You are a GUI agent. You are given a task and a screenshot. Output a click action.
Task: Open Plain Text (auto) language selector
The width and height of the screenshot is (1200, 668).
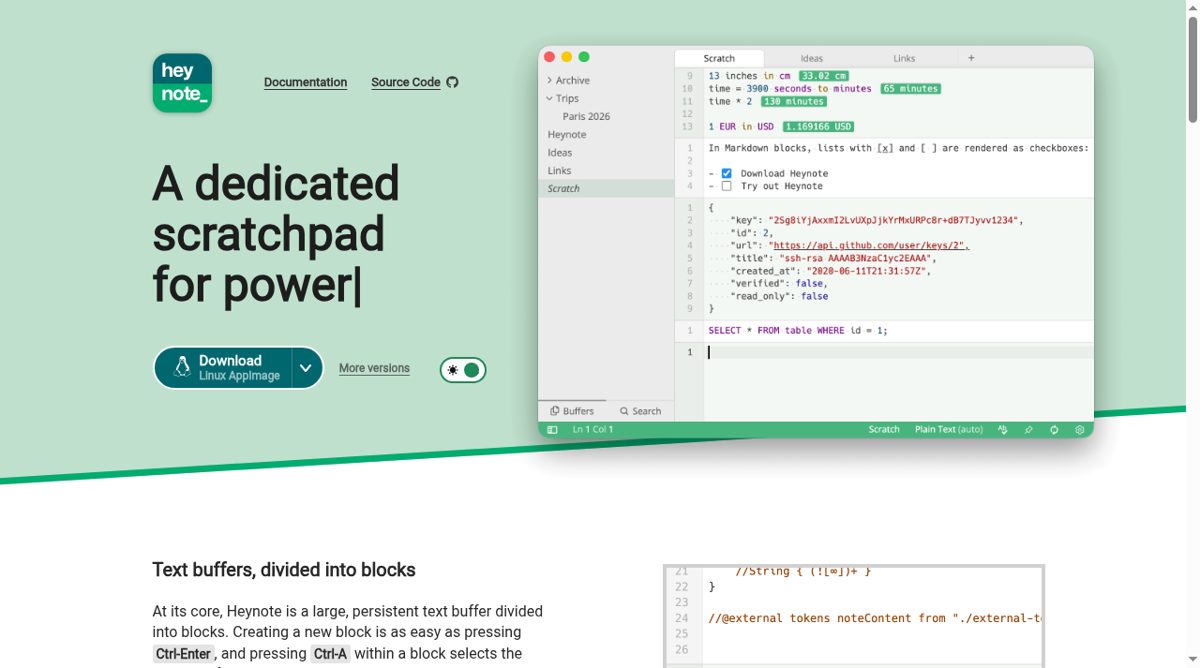pyautogui.click(x=949, y=429)
